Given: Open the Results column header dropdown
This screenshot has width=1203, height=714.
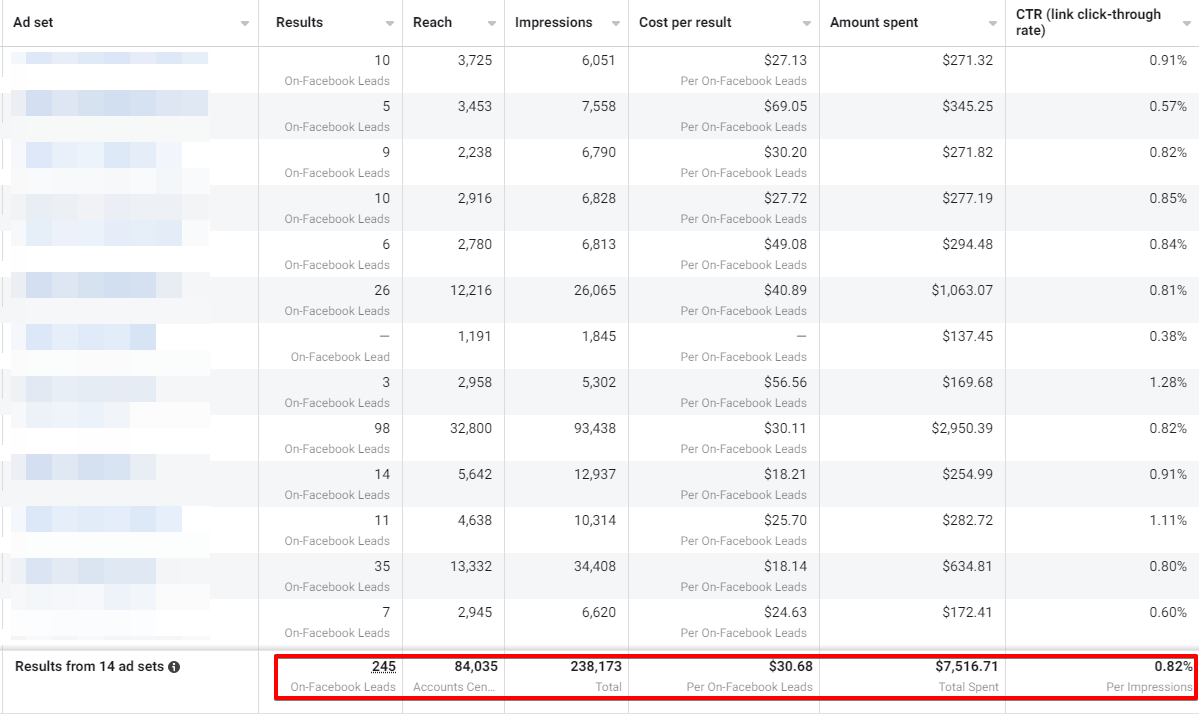Looking at the screenshot, I should click(390, 22).
